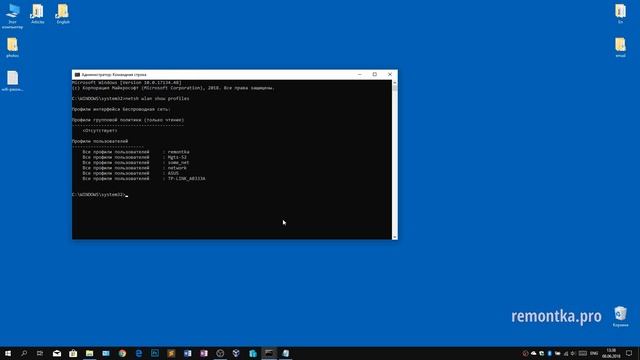640x360 pixels.
Task: Open VirtualBox cube icon on taskbar
Action: [236, 353]
